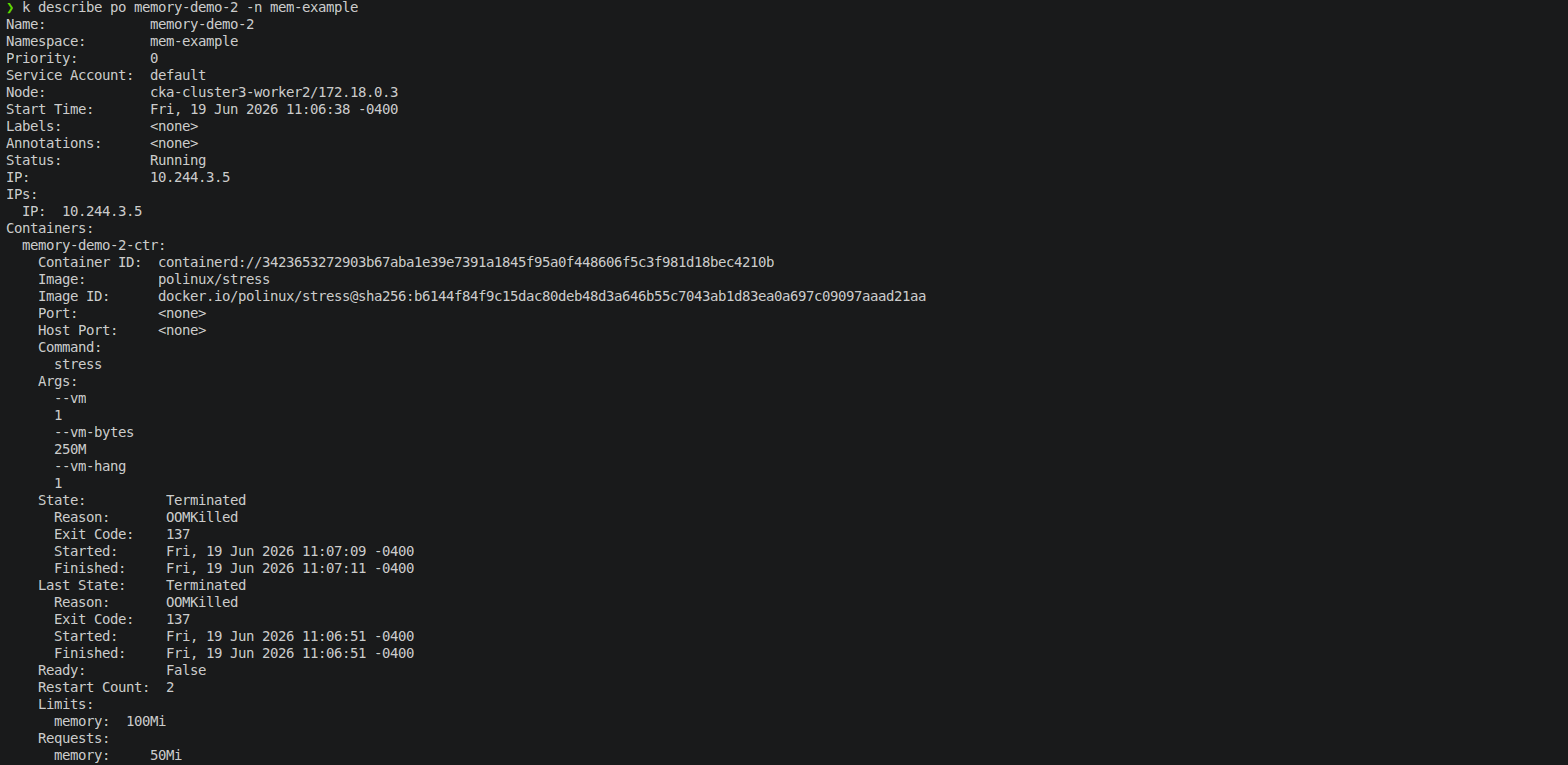Screen dimensions: 1568x765
Task: Click the namespace value mem-example
Action: pyautogui.click(x=194, y=41)
